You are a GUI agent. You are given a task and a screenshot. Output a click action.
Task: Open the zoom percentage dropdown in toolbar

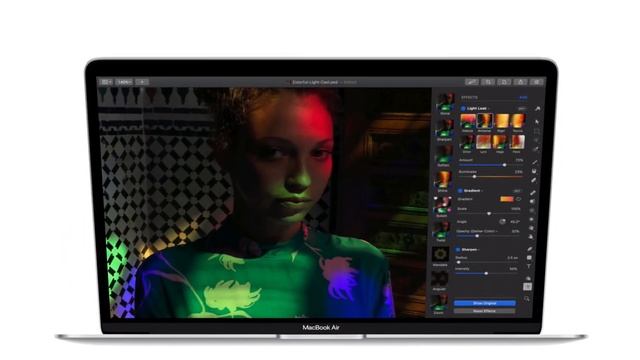[124, 82]
